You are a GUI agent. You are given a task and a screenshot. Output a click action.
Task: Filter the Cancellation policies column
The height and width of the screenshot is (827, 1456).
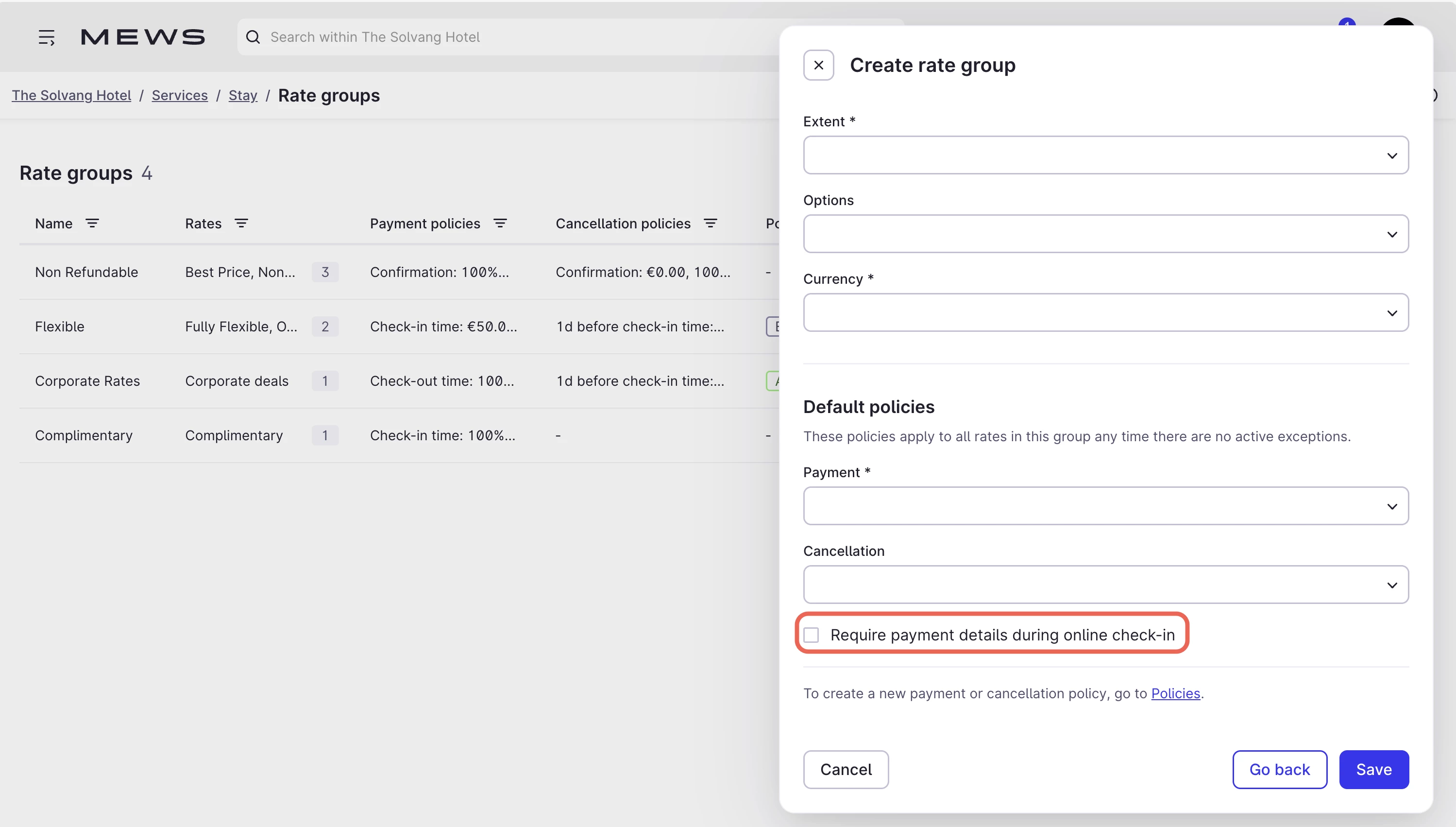point(710,223)
